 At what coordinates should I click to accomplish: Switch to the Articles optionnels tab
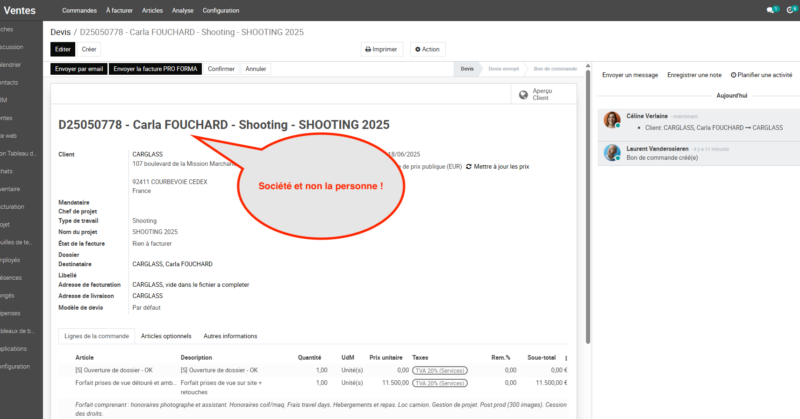click(x=166, y=335)
